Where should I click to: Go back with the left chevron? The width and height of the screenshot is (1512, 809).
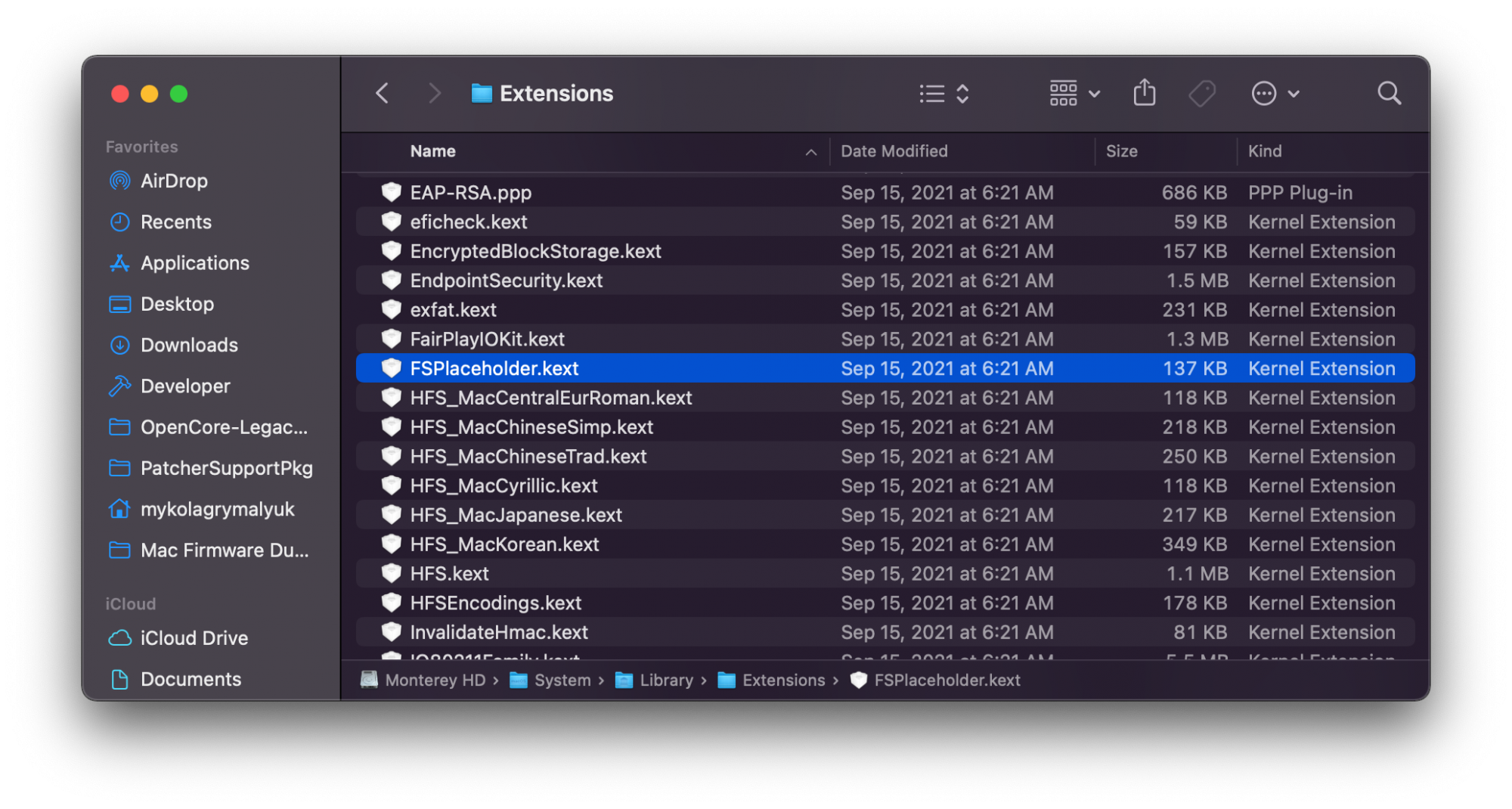point(383,94)
